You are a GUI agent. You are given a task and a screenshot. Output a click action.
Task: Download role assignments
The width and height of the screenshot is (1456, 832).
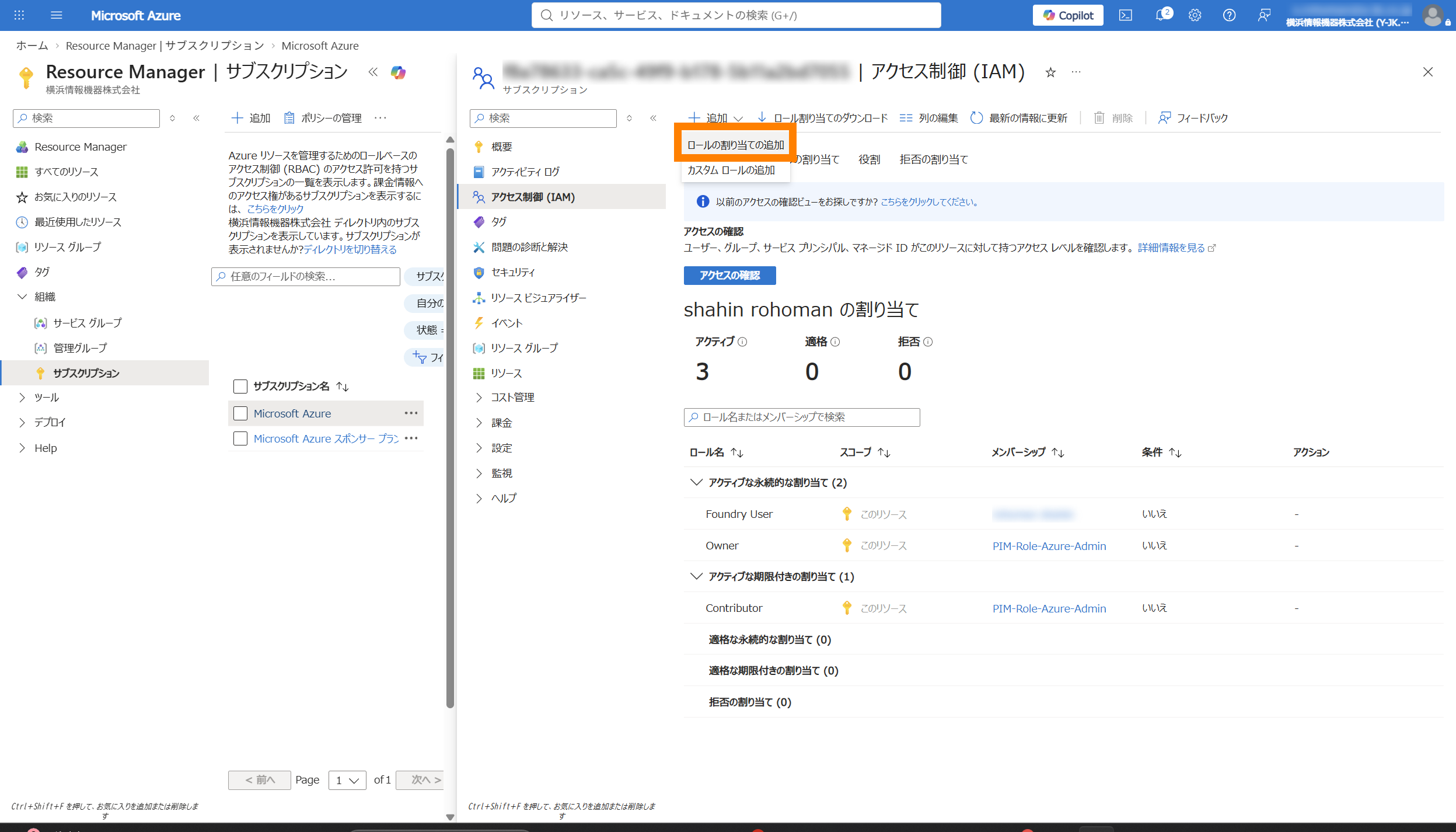click(822, 118)
